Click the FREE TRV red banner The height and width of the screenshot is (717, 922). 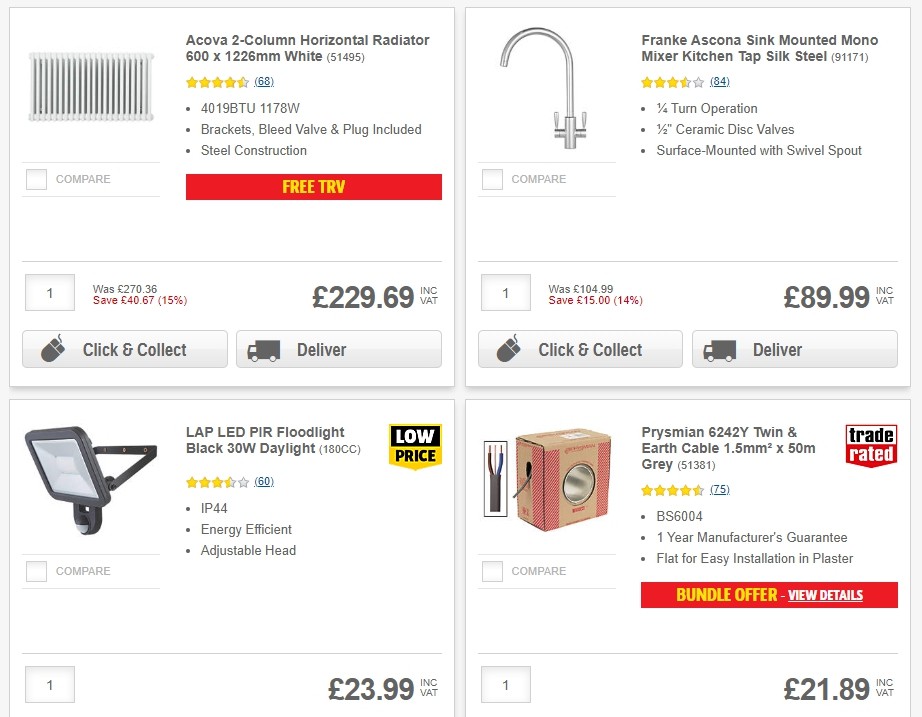pos(313,187)
